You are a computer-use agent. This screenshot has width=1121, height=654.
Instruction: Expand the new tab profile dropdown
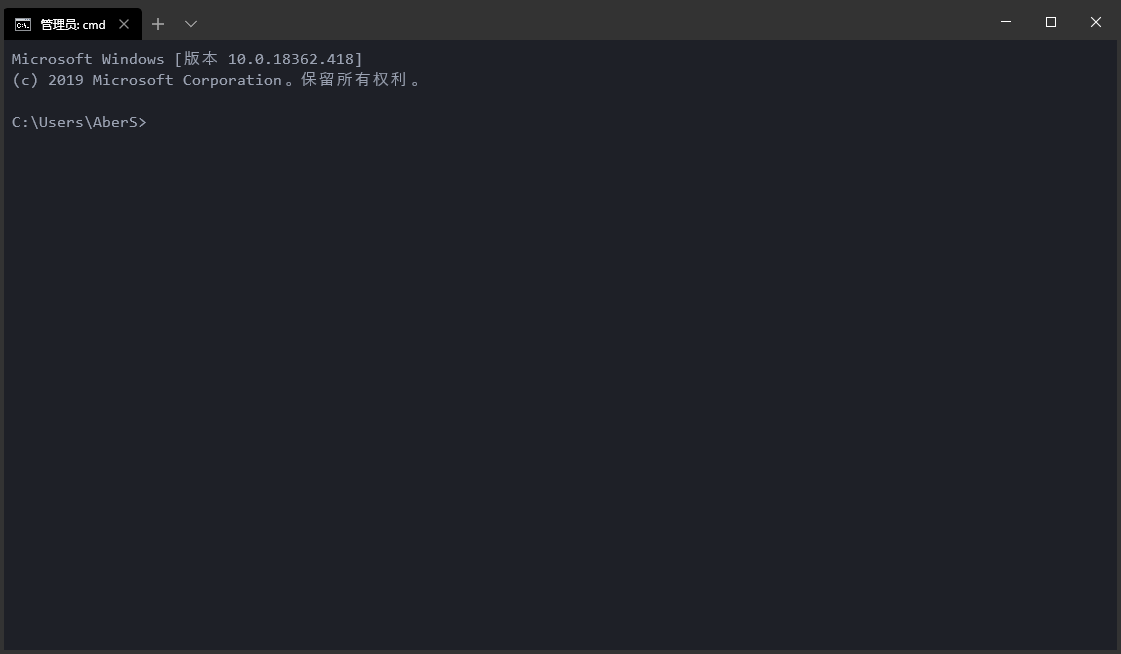click(191, 24)
